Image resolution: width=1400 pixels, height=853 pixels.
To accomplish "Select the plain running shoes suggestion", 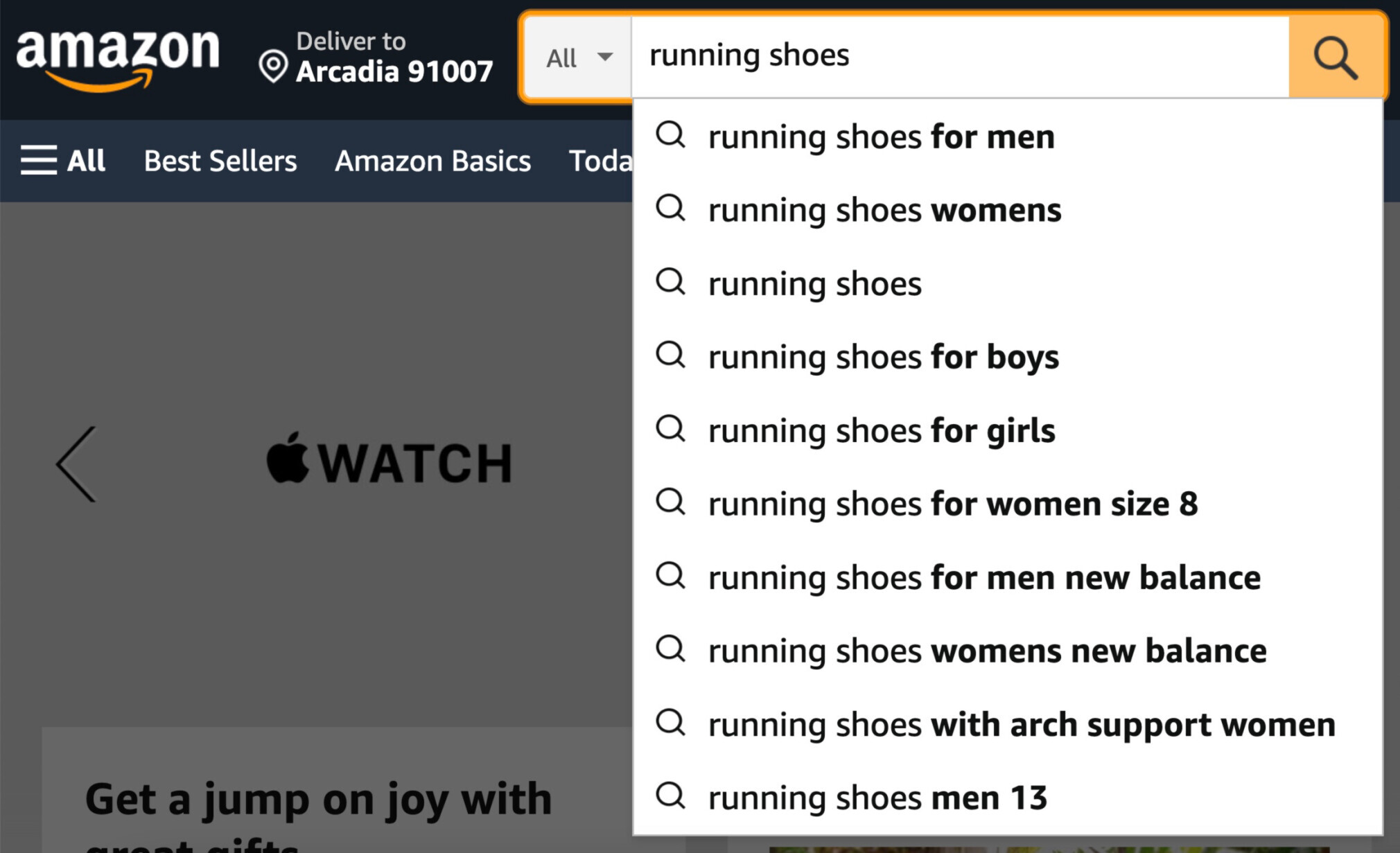I will pos(1008,283).
